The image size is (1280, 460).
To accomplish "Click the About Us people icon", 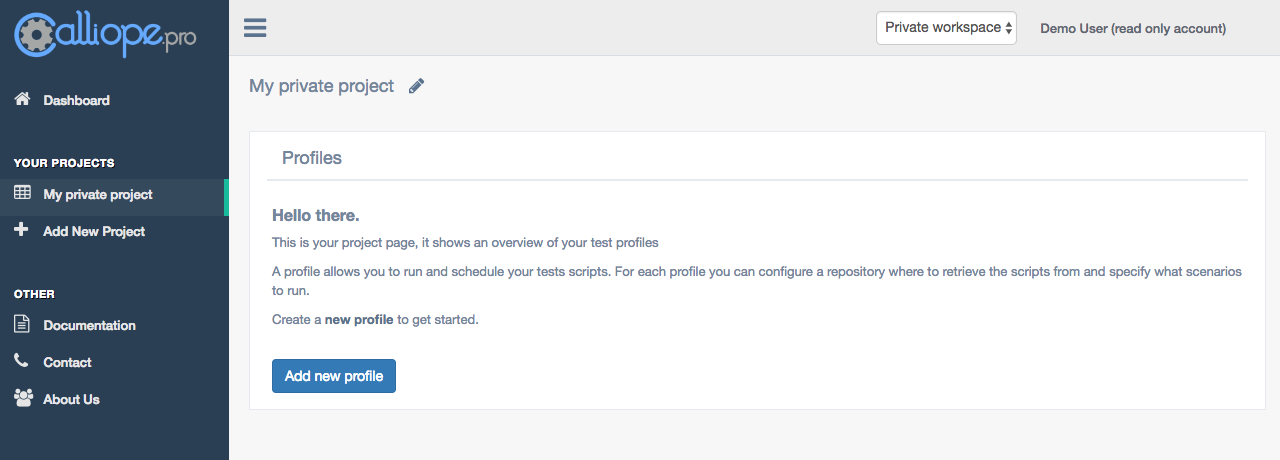I will 23,398.
